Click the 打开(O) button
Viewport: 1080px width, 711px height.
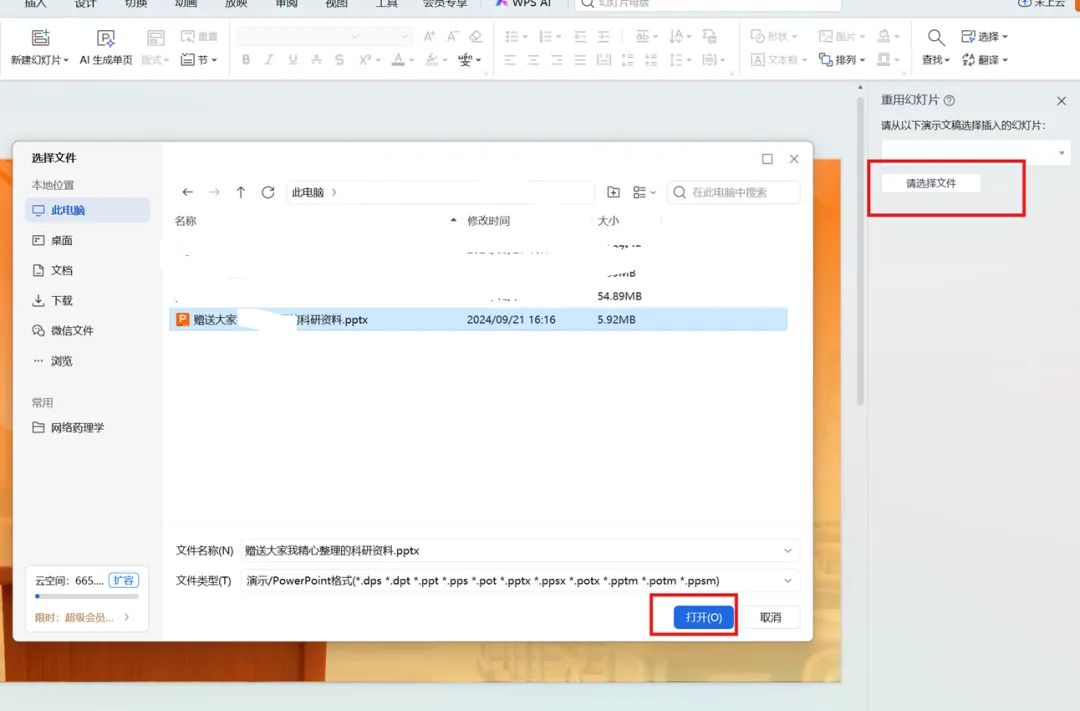(703, 617)
